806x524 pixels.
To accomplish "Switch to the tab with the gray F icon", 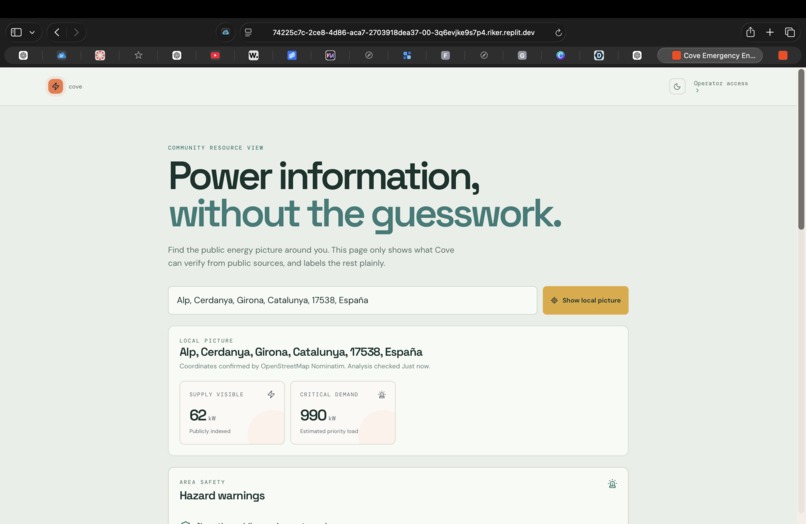I will click(x=446, y=56).
